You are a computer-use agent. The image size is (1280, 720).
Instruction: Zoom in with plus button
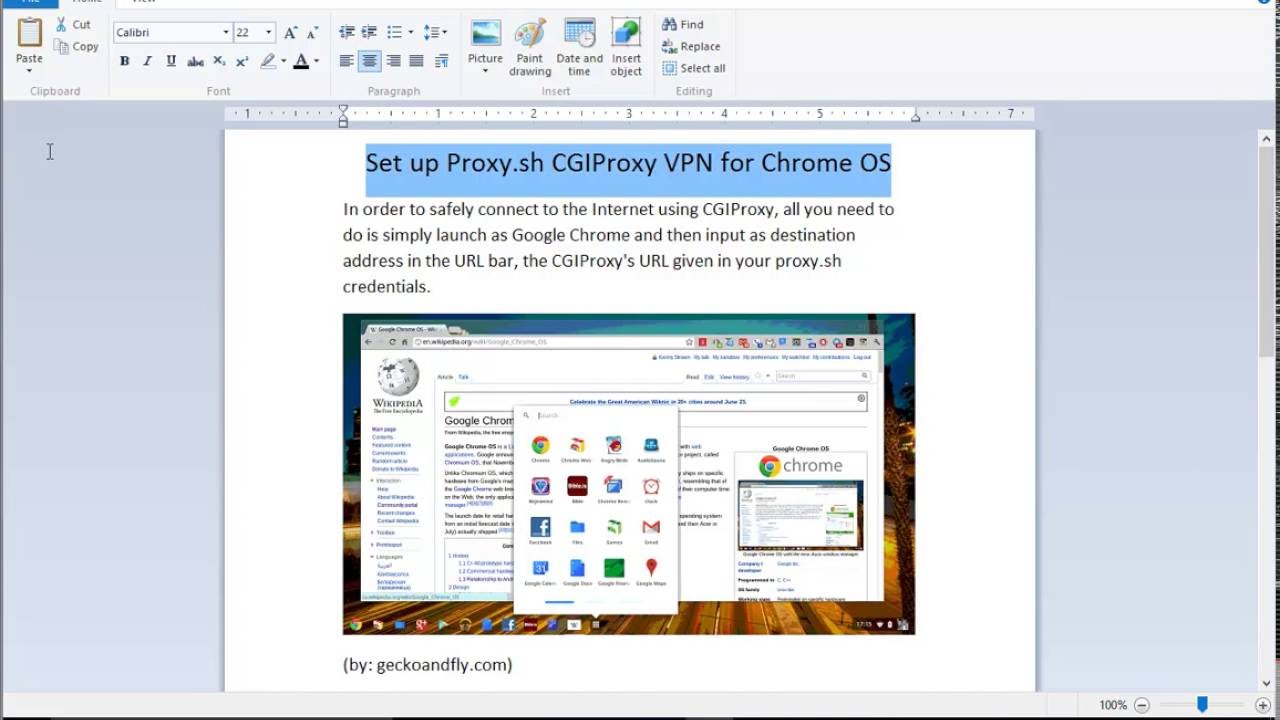1263,705
